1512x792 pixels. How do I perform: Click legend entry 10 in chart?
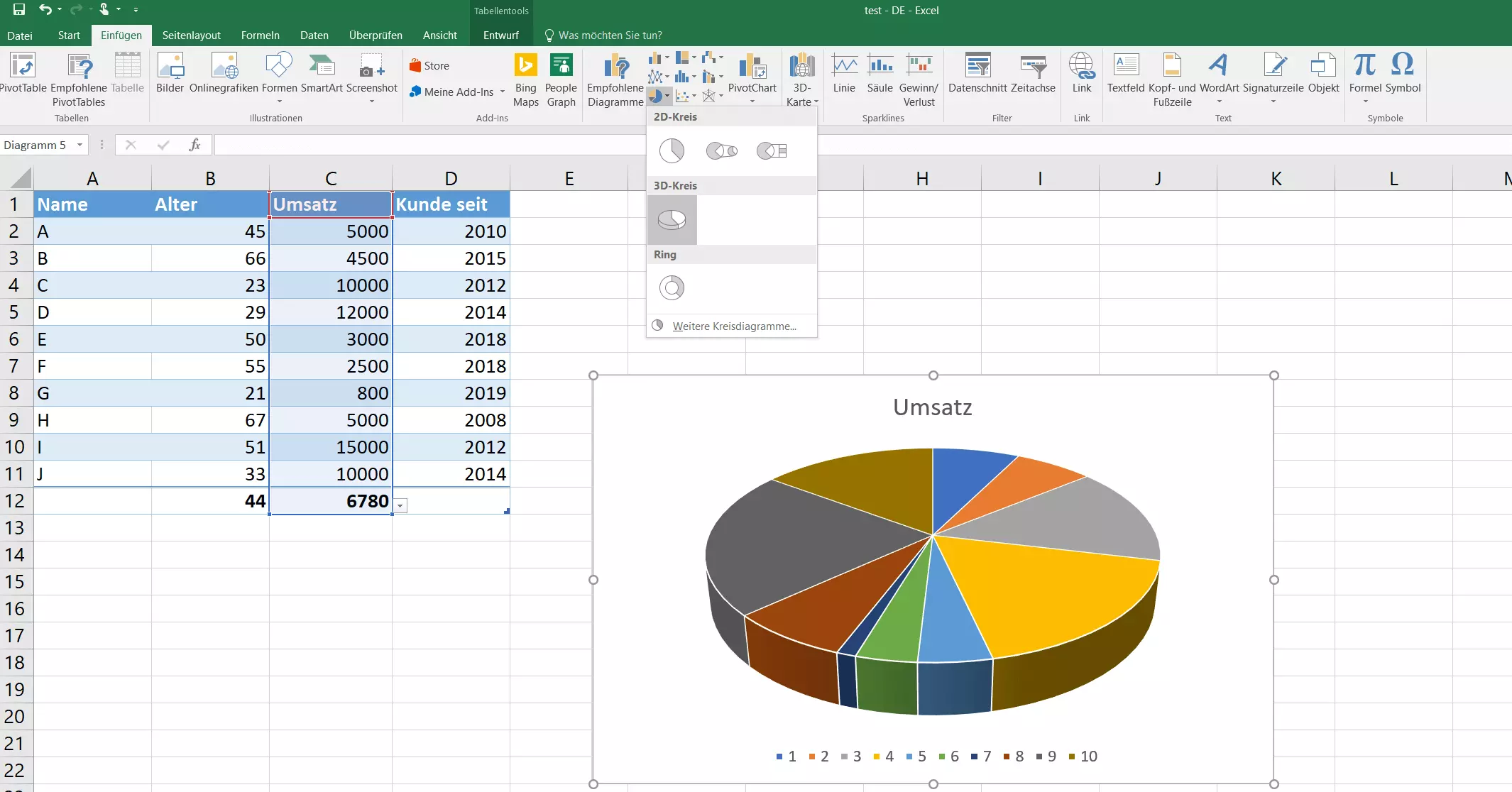pyautogui.click(x=1083, y=757)
